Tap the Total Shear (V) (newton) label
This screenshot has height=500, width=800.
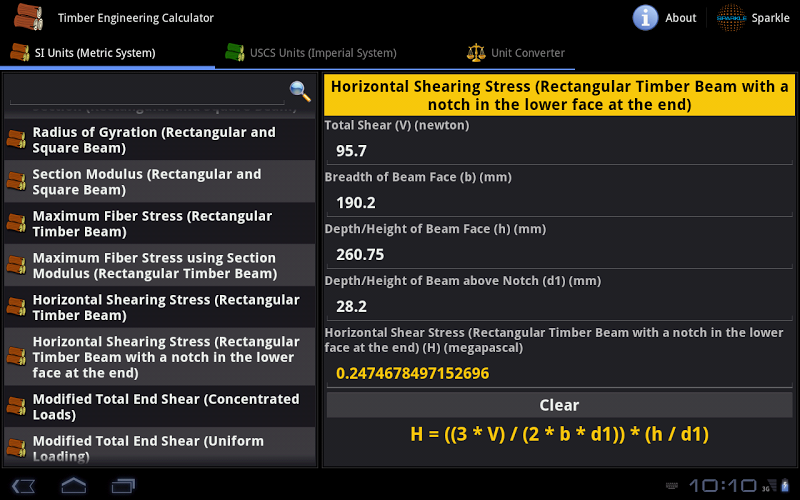[397, 126]
